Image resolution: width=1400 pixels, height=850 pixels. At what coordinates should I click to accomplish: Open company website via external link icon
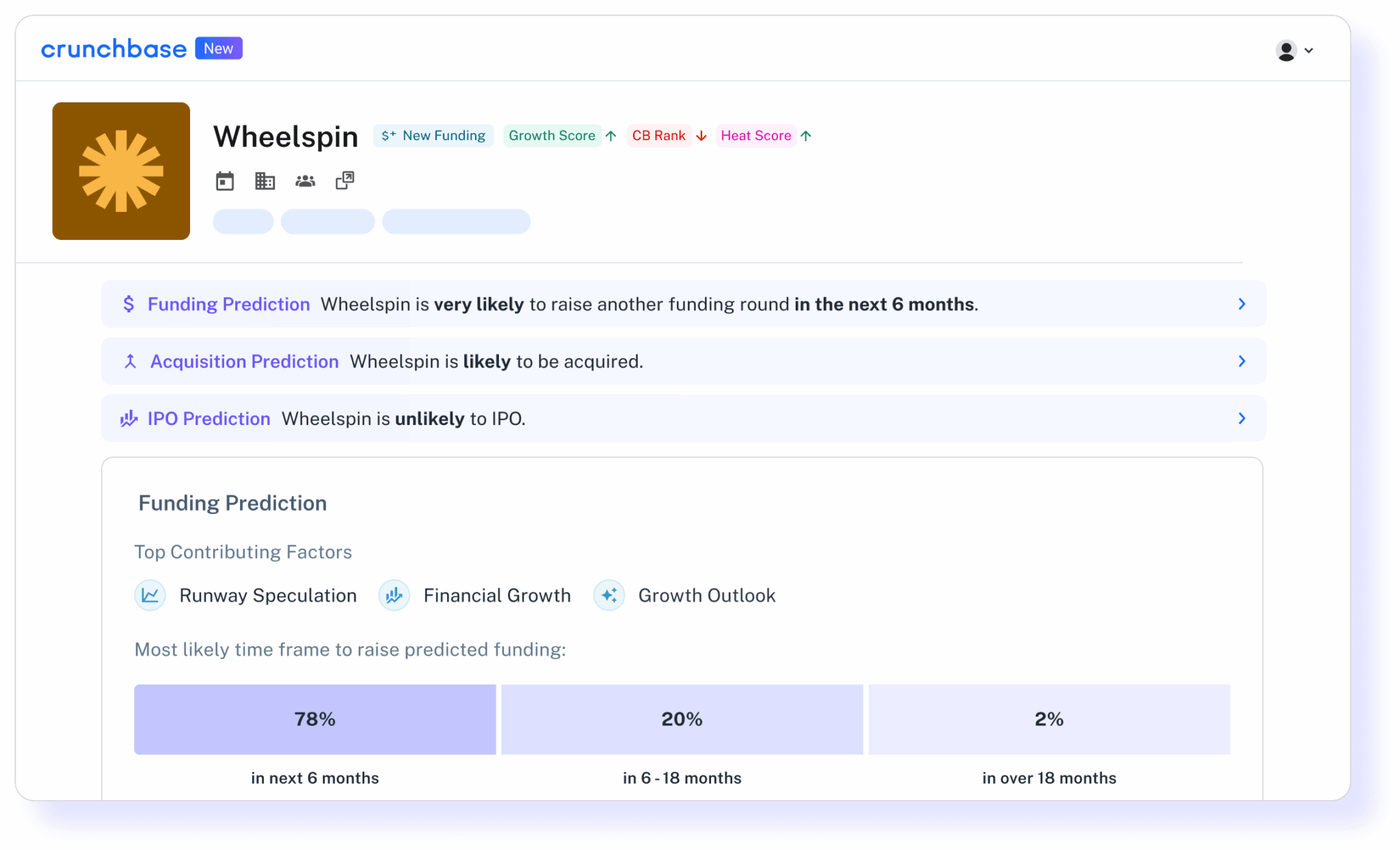(345, 180)
